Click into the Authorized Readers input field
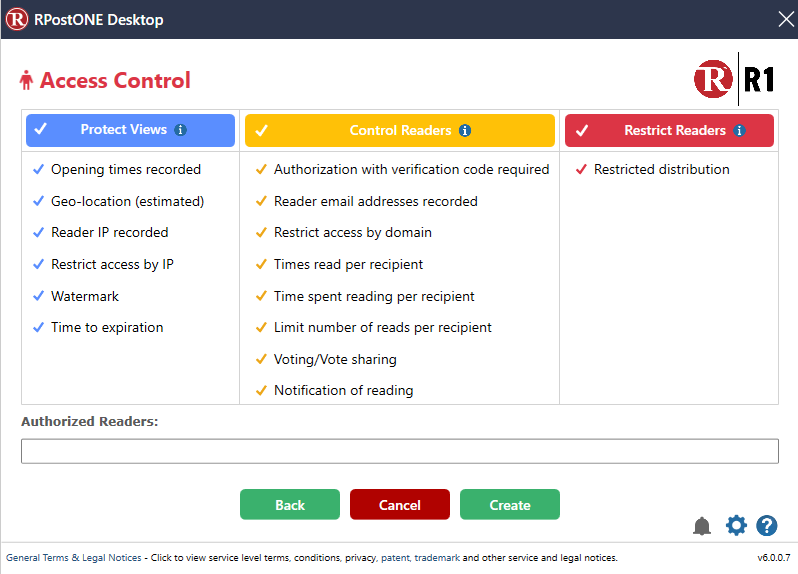The height and width of the screenshot is (574, 798). (x=399, y=451)
